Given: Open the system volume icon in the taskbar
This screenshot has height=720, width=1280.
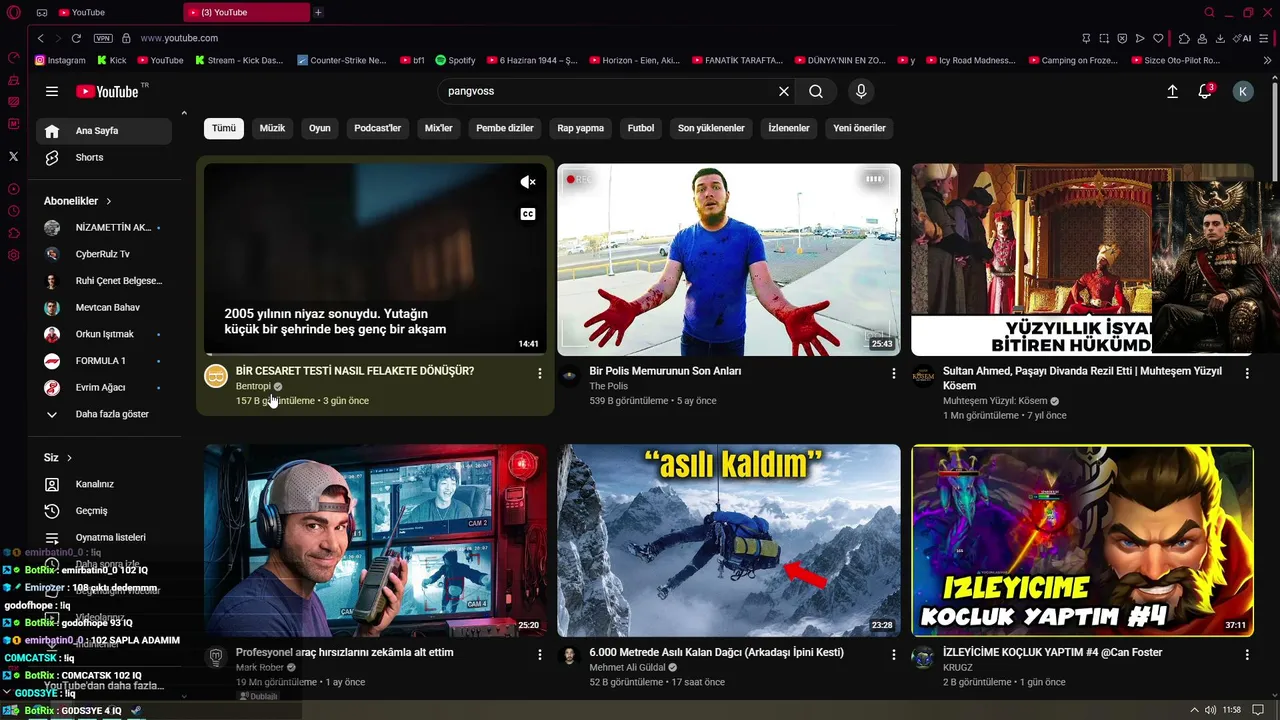Looking at the screenshot, I should 1211,710.
